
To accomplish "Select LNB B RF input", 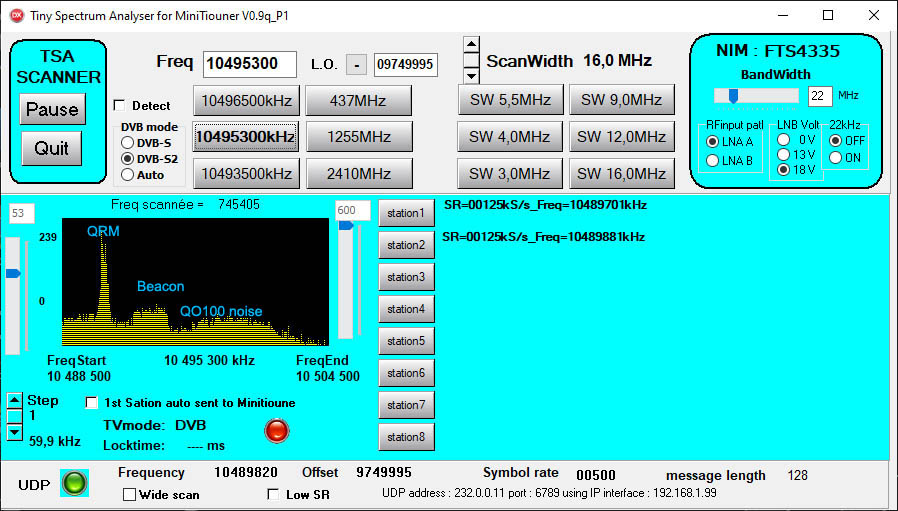I will tap(712, 160).
